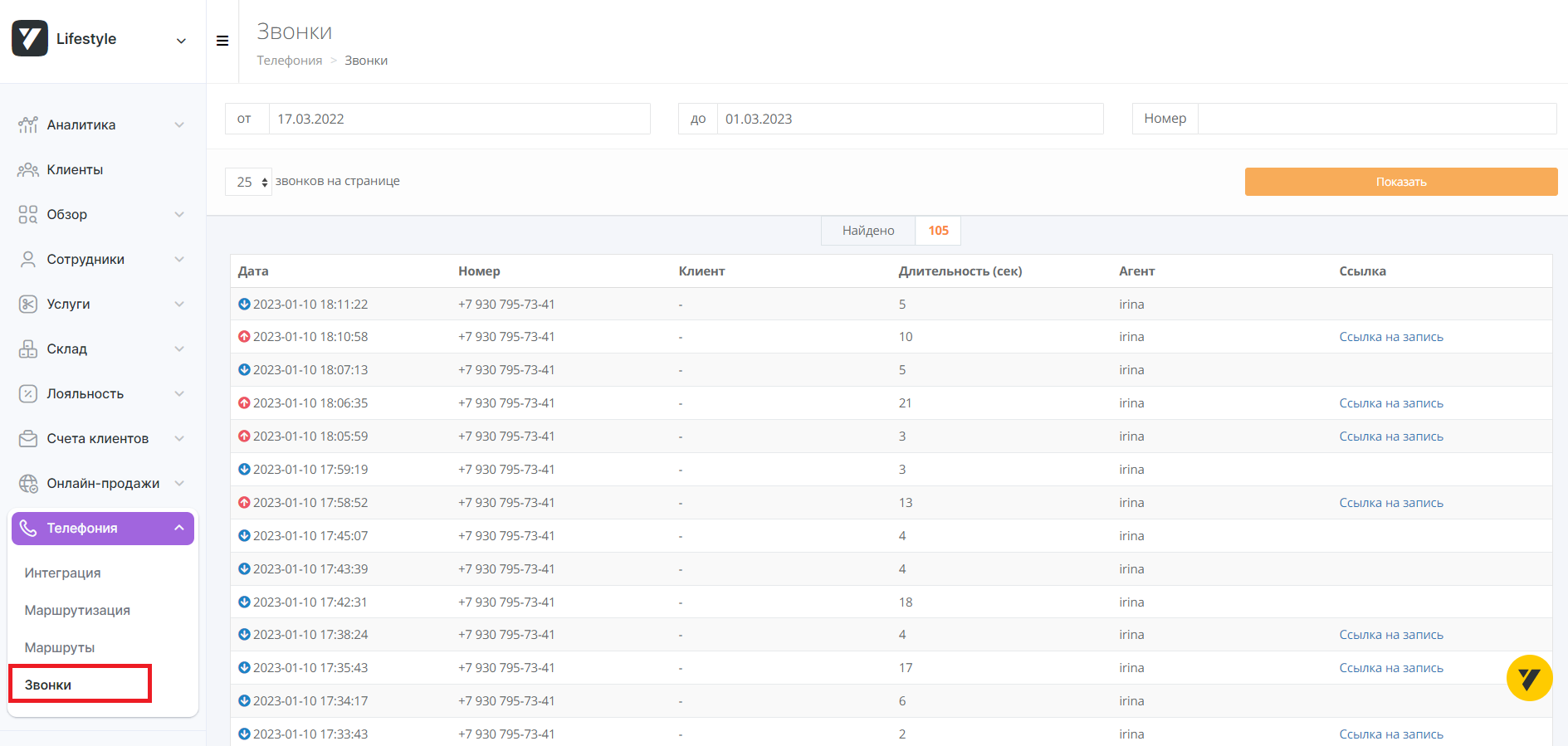1568x746 pixels.
Task: Expand the Сотрудники menu chevron
Action: [178, 260]
